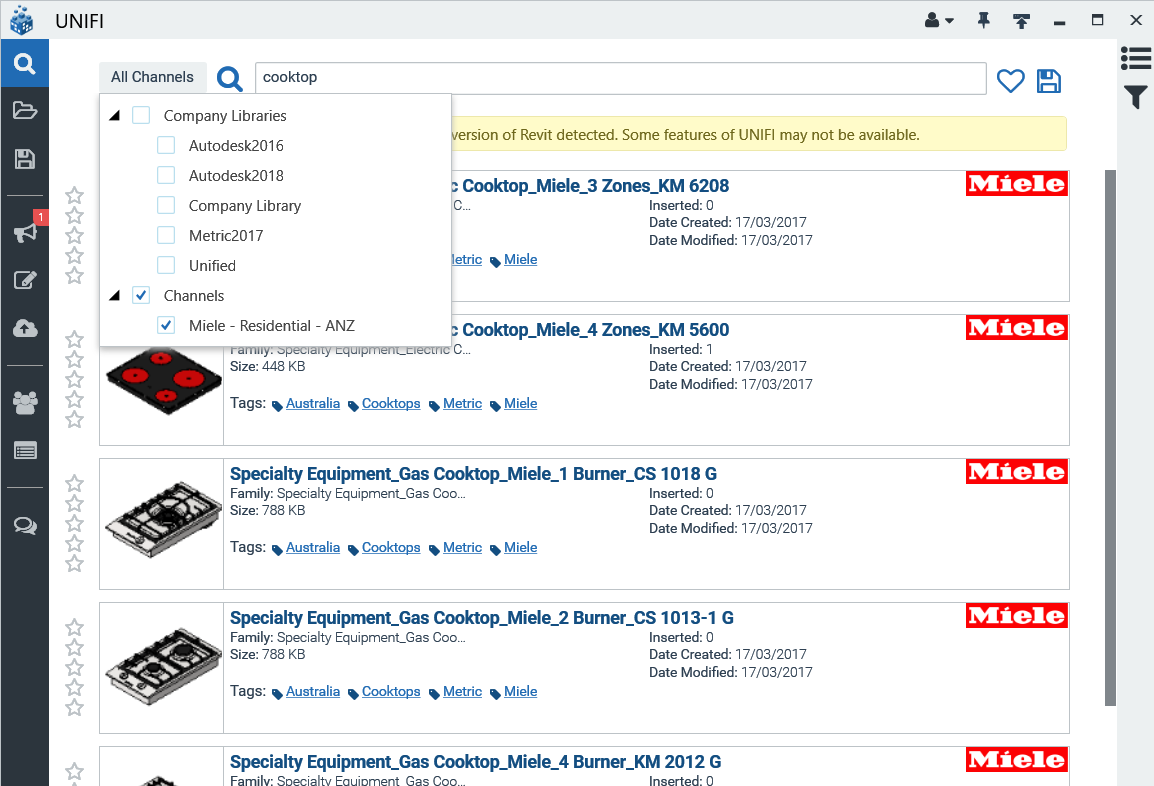Open the user account menu
1154x786 pixels.
(938, 21)
